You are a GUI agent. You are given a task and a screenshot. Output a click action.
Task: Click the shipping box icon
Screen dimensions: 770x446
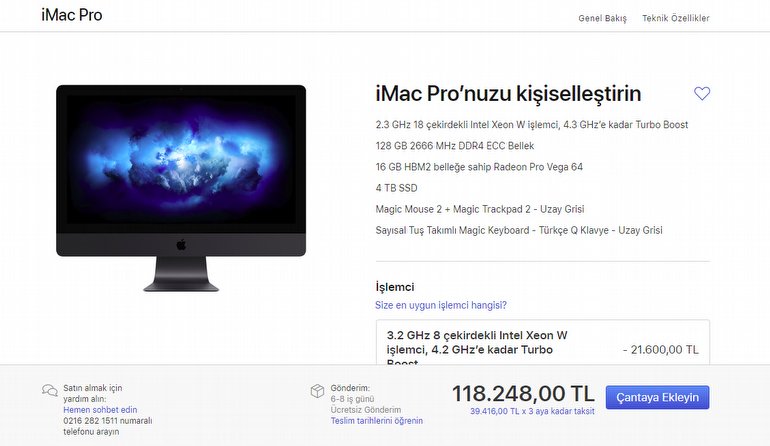(x=317, y=390)
